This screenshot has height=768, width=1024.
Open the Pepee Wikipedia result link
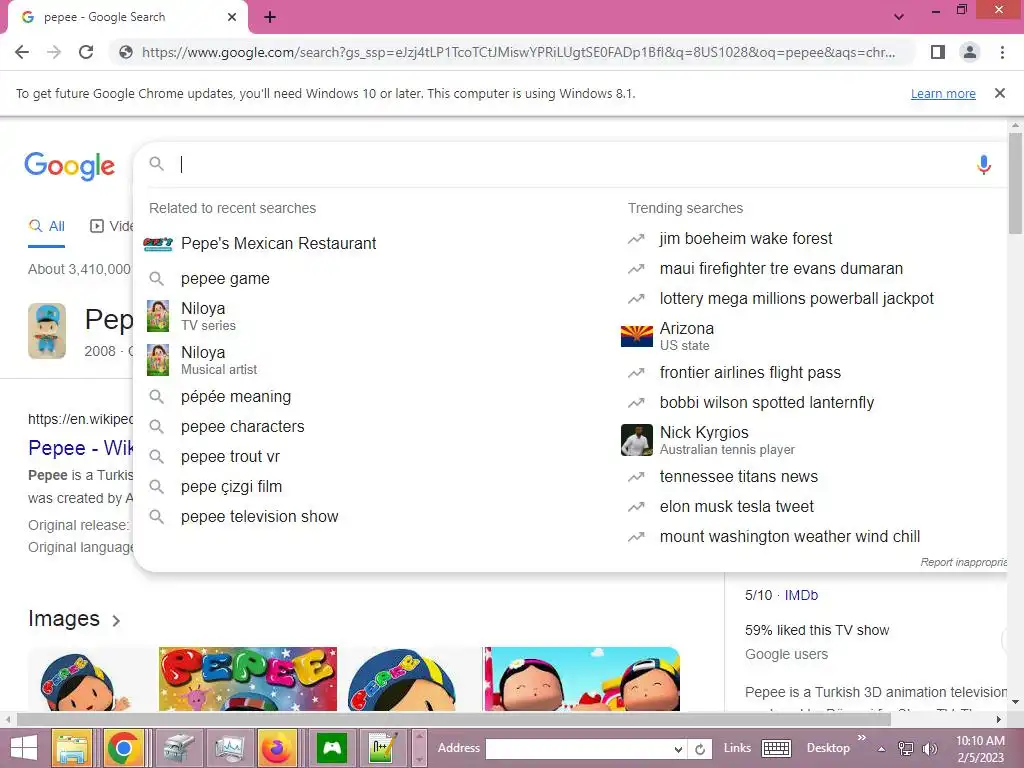pos(80,448)
